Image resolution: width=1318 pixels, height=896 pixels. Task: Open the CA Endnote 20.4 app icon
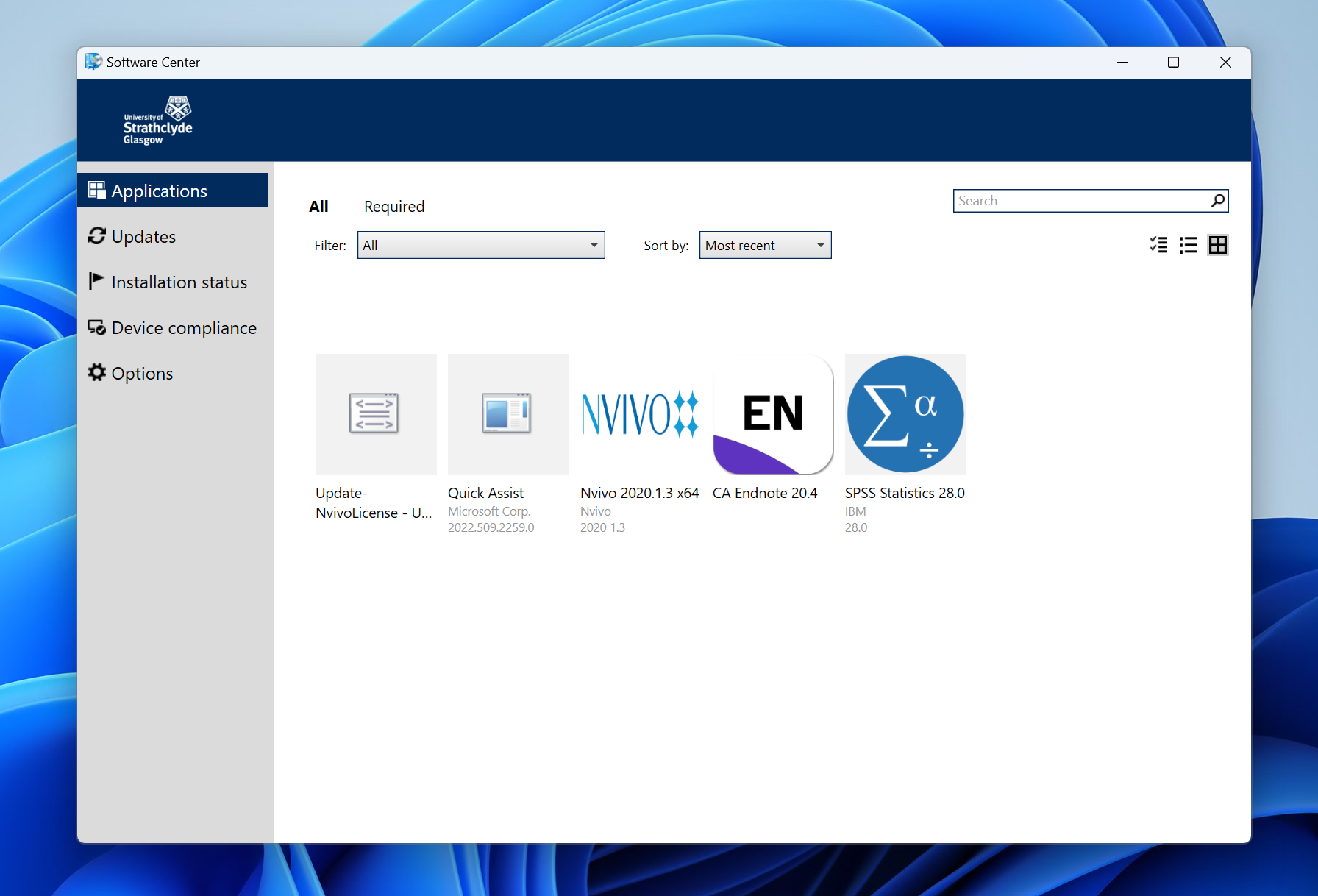tap(772, 414)
